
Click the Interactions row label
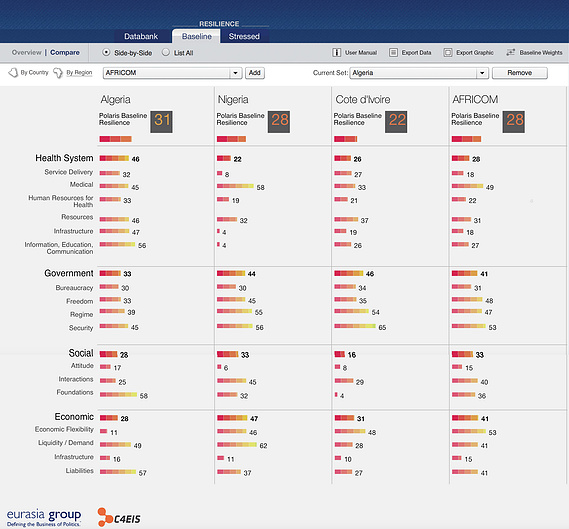[76, 379]
